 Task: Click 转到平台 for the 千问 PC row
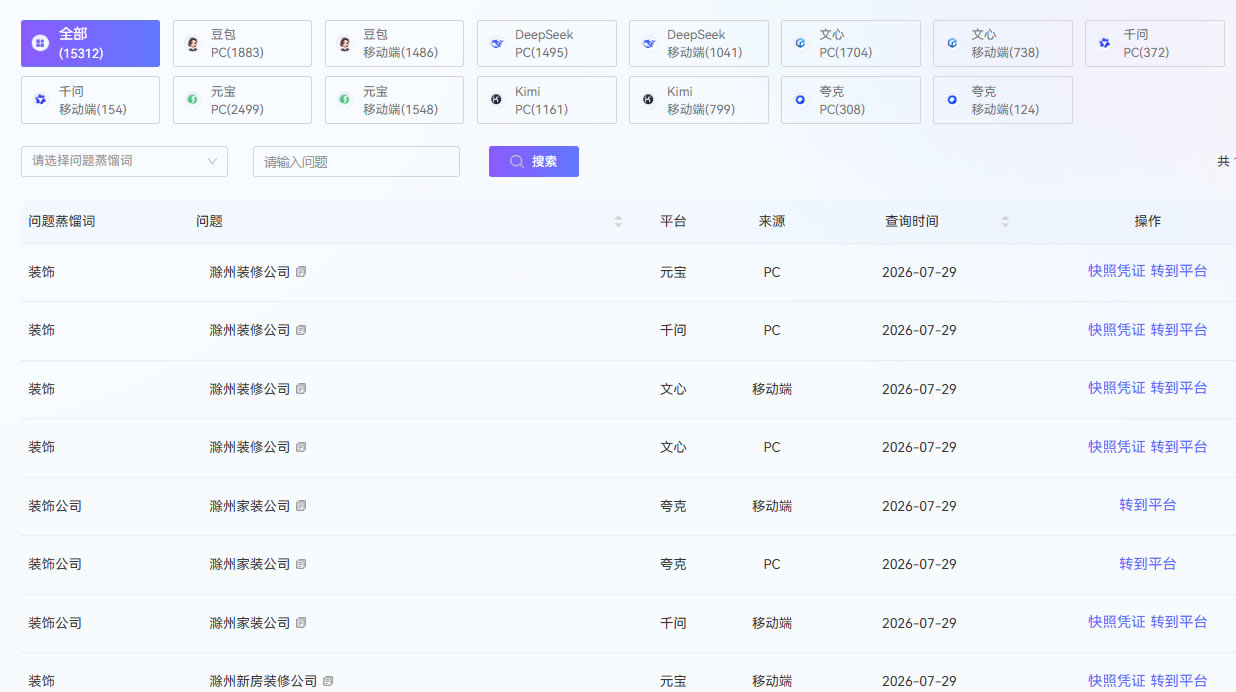(1179, 329)
